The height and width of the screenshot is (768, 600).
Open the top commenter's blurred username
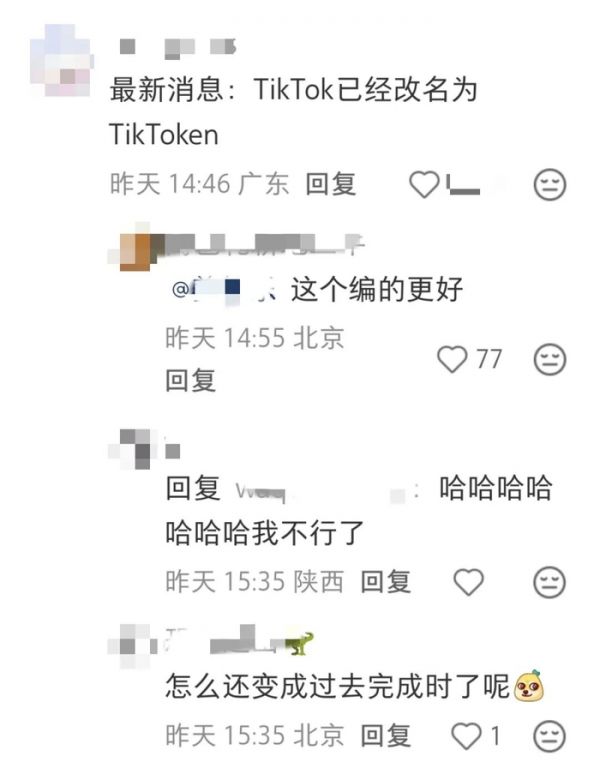point(178,48)
